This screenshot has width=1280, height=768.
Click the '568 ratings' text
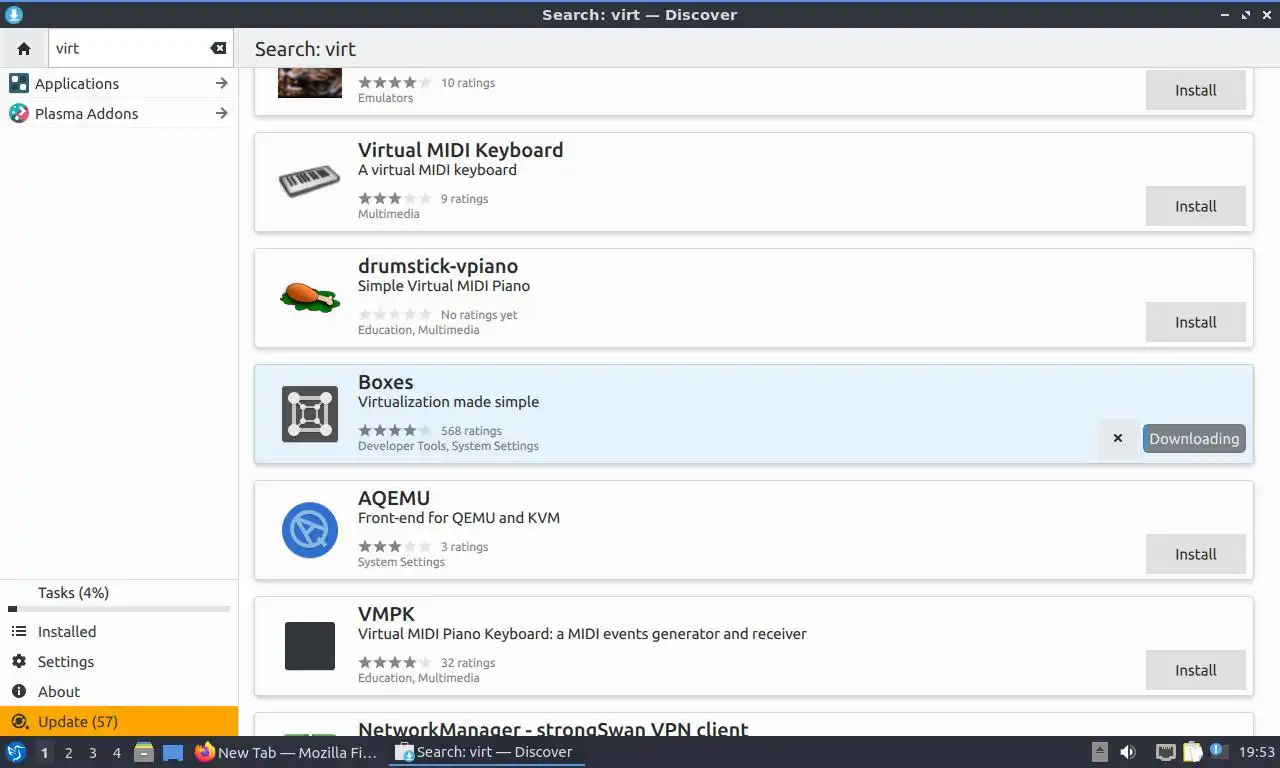click(471, 431)
